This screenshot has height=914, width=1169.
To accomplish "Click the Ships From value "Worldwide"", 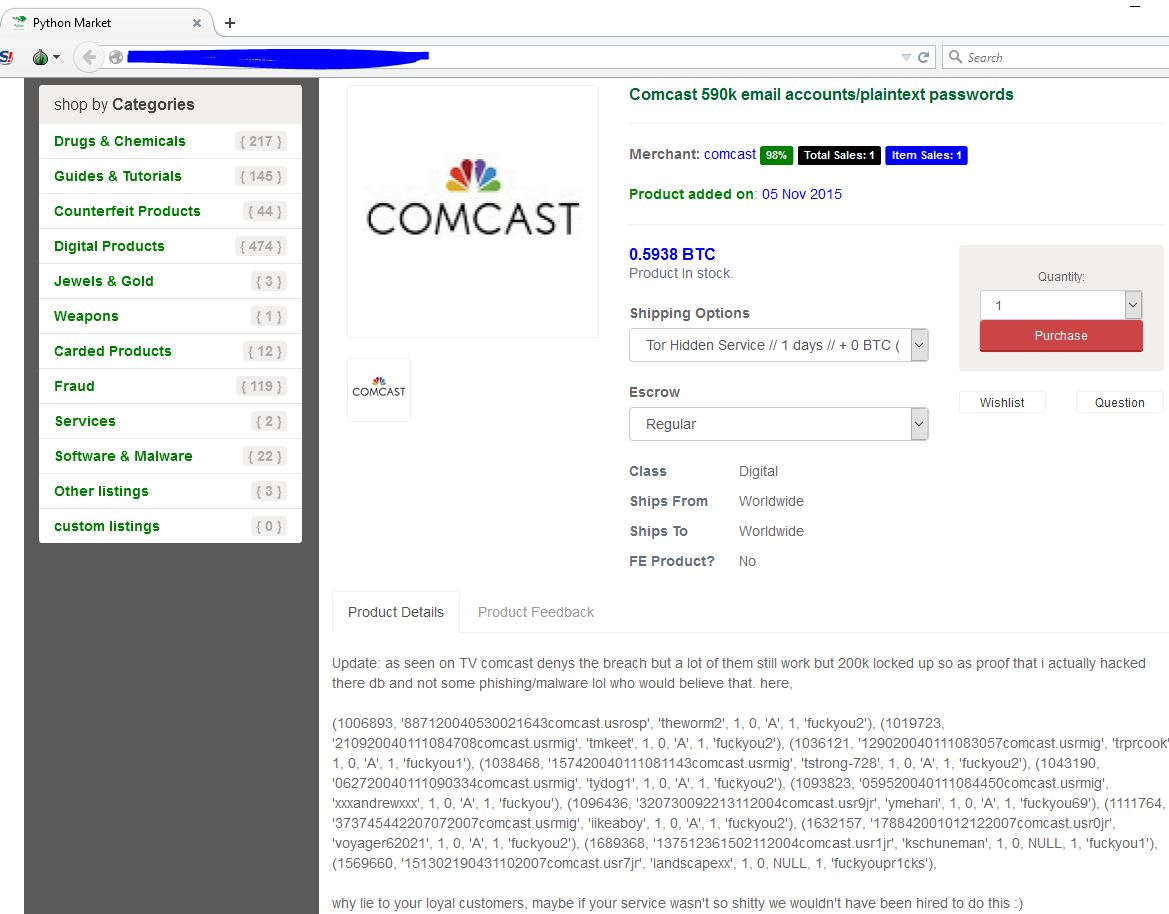I will (771, 501).
